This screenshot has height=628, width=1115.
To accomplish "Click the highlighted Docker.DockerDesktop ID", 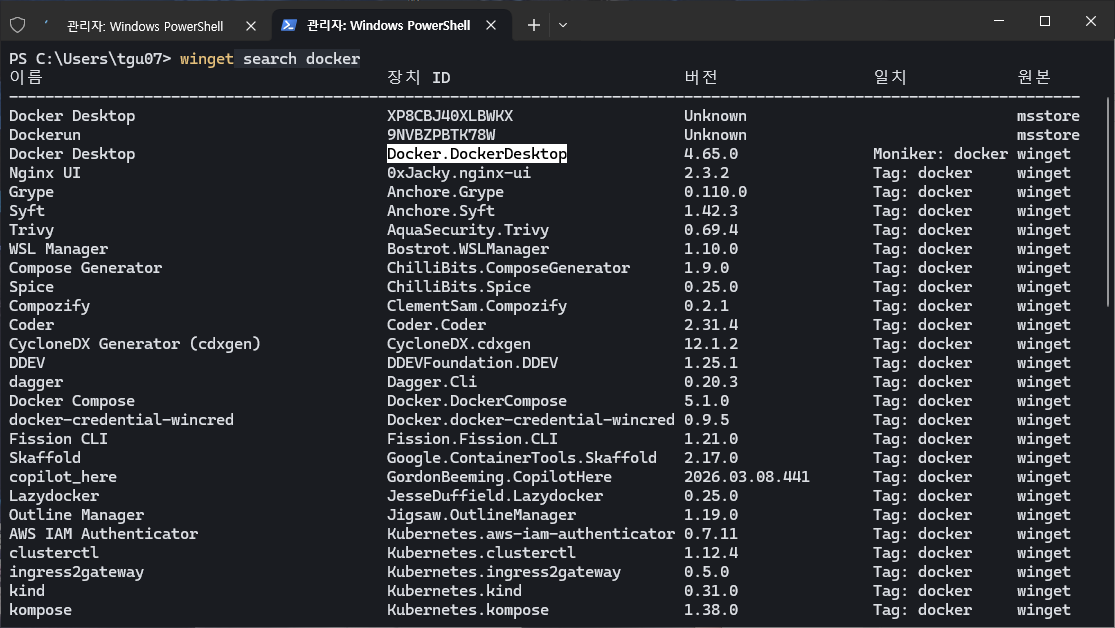I will 477,154.
